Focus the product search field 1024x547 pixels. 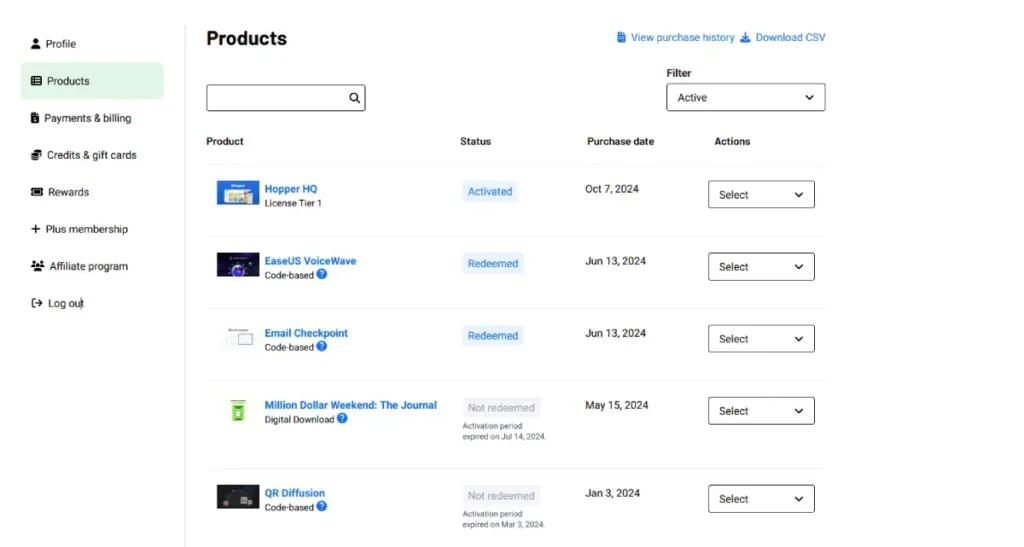click(x=286, y=98)
